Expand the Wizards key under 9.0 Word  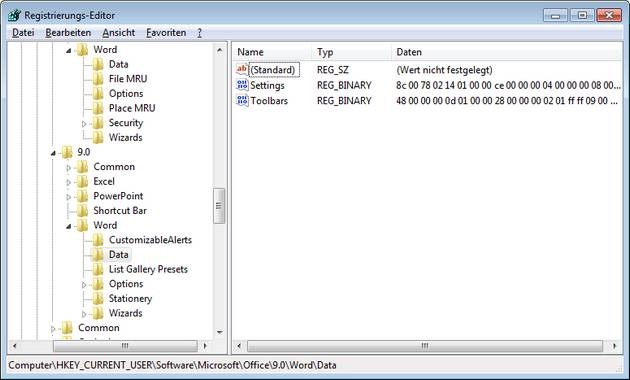pyautogui.click(x=84, y=314)
